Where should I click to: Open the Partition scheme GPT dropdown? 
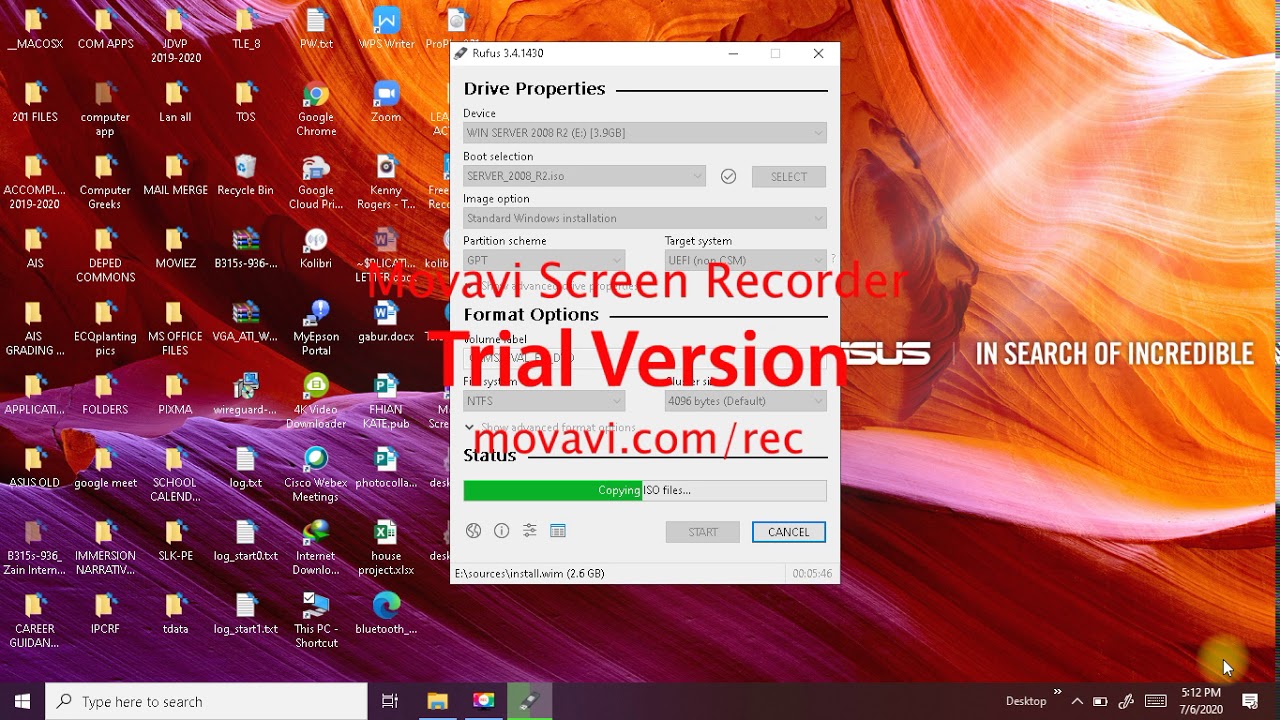(x=544, y=260)
